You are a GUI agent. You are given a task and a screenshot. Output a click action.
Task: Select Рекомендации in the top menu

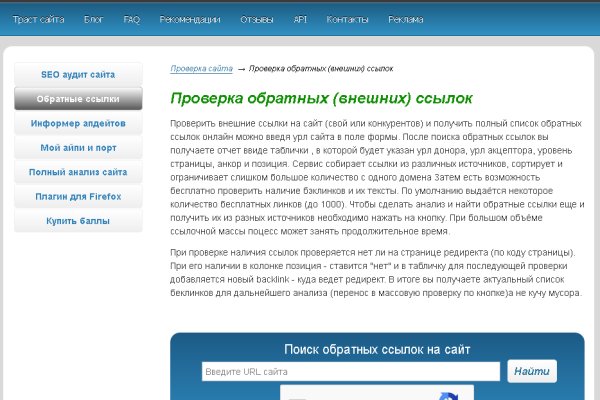click(x=191, y=19)
